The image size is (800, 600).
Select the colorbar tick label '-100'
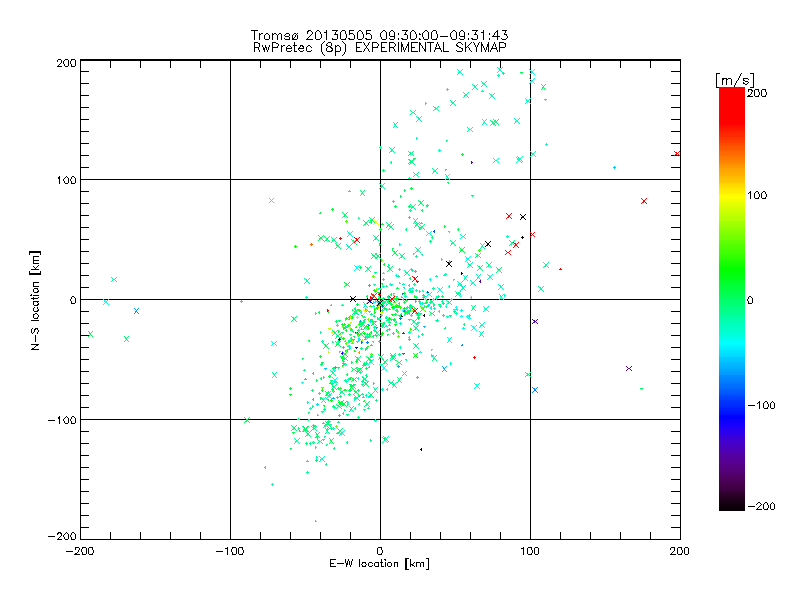pos(761,405)
